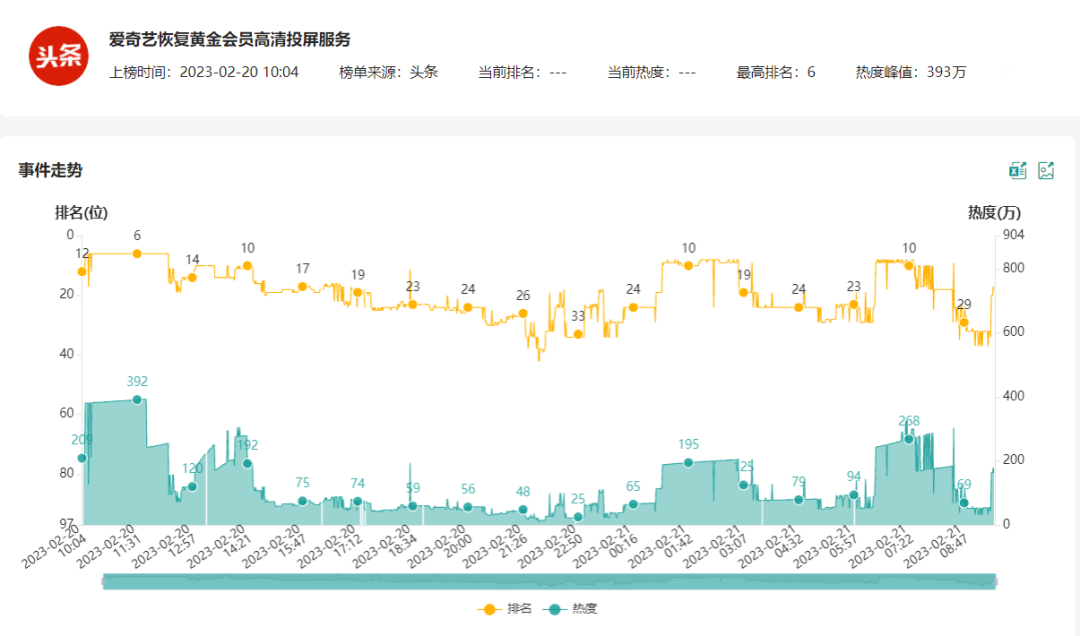Select the 392 heat data point

137,399
